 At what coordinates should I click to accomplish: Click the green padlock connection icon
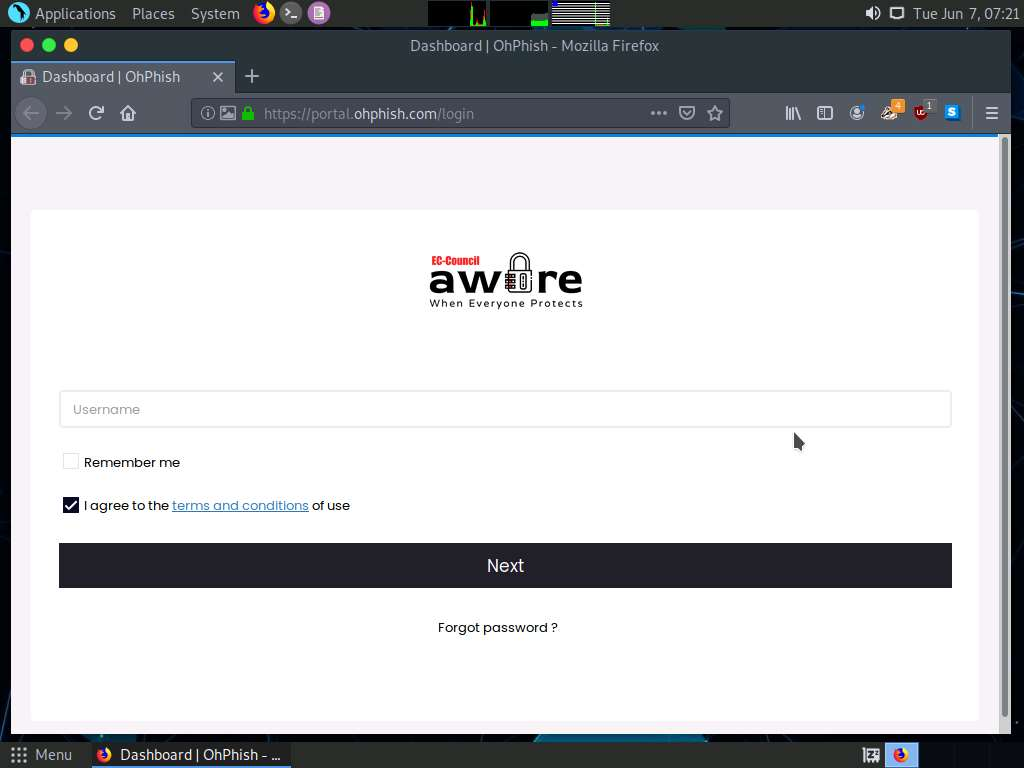point(248,114)
